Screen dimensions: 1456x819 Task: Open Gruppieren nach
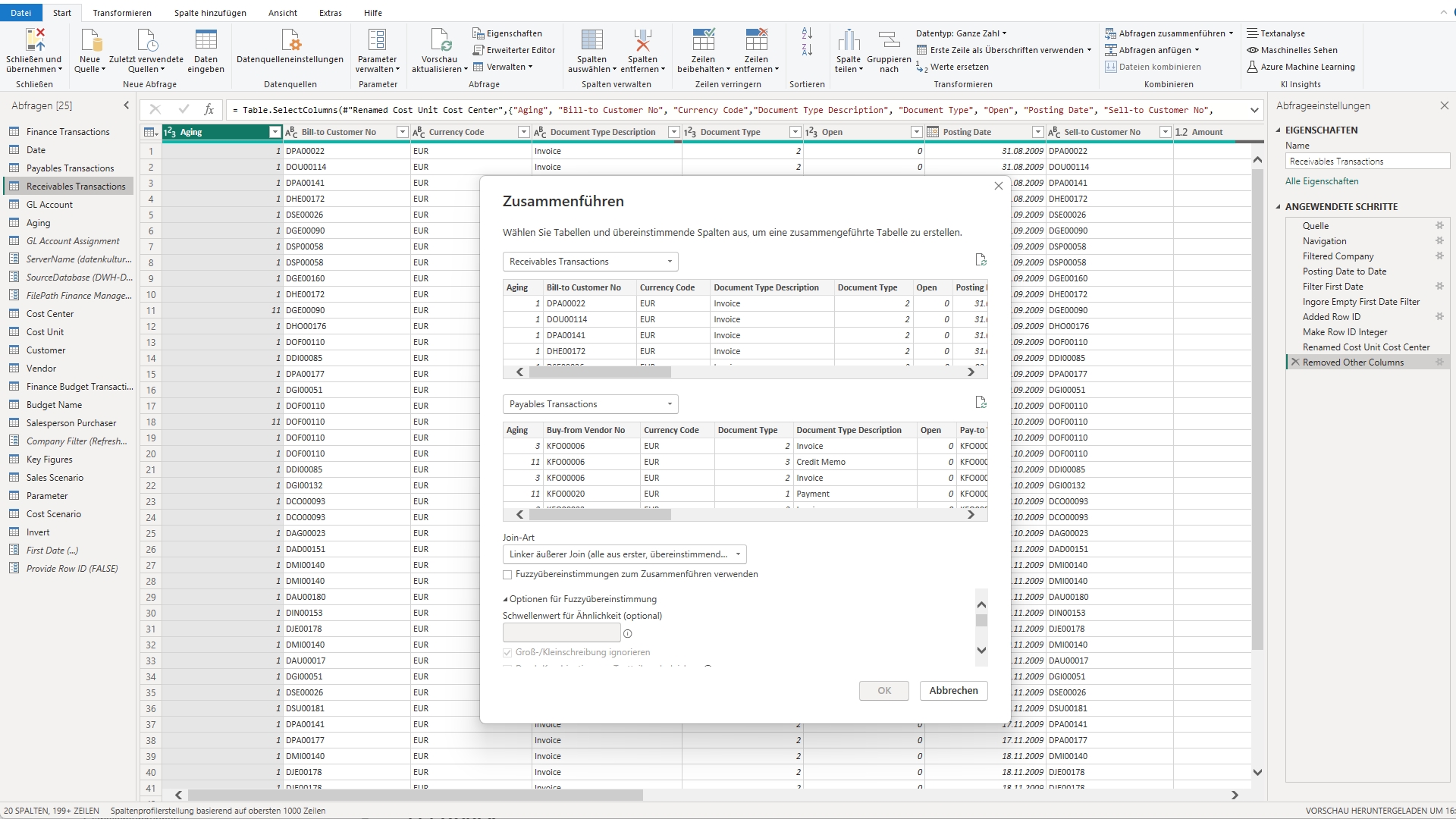888,49
